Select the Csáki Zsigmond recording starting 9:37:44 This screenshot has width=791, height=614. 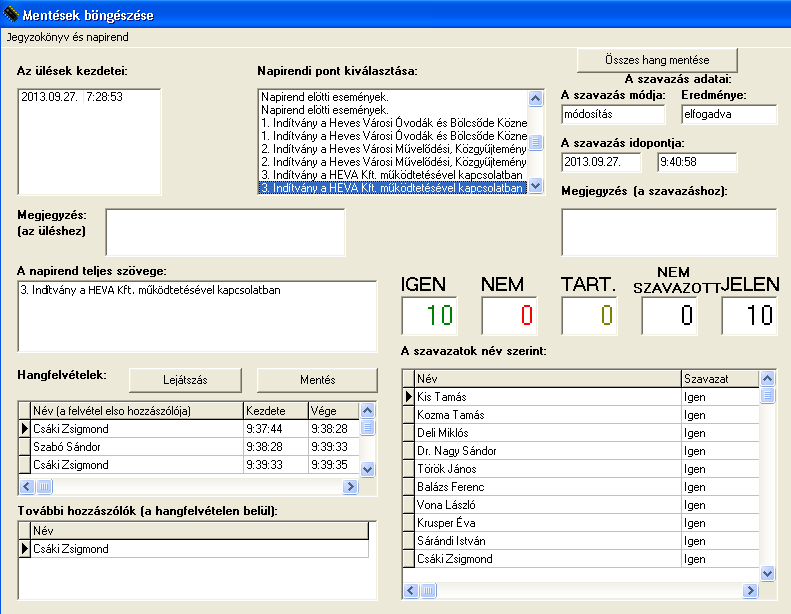pyautogui.click(x=189, y=429)
